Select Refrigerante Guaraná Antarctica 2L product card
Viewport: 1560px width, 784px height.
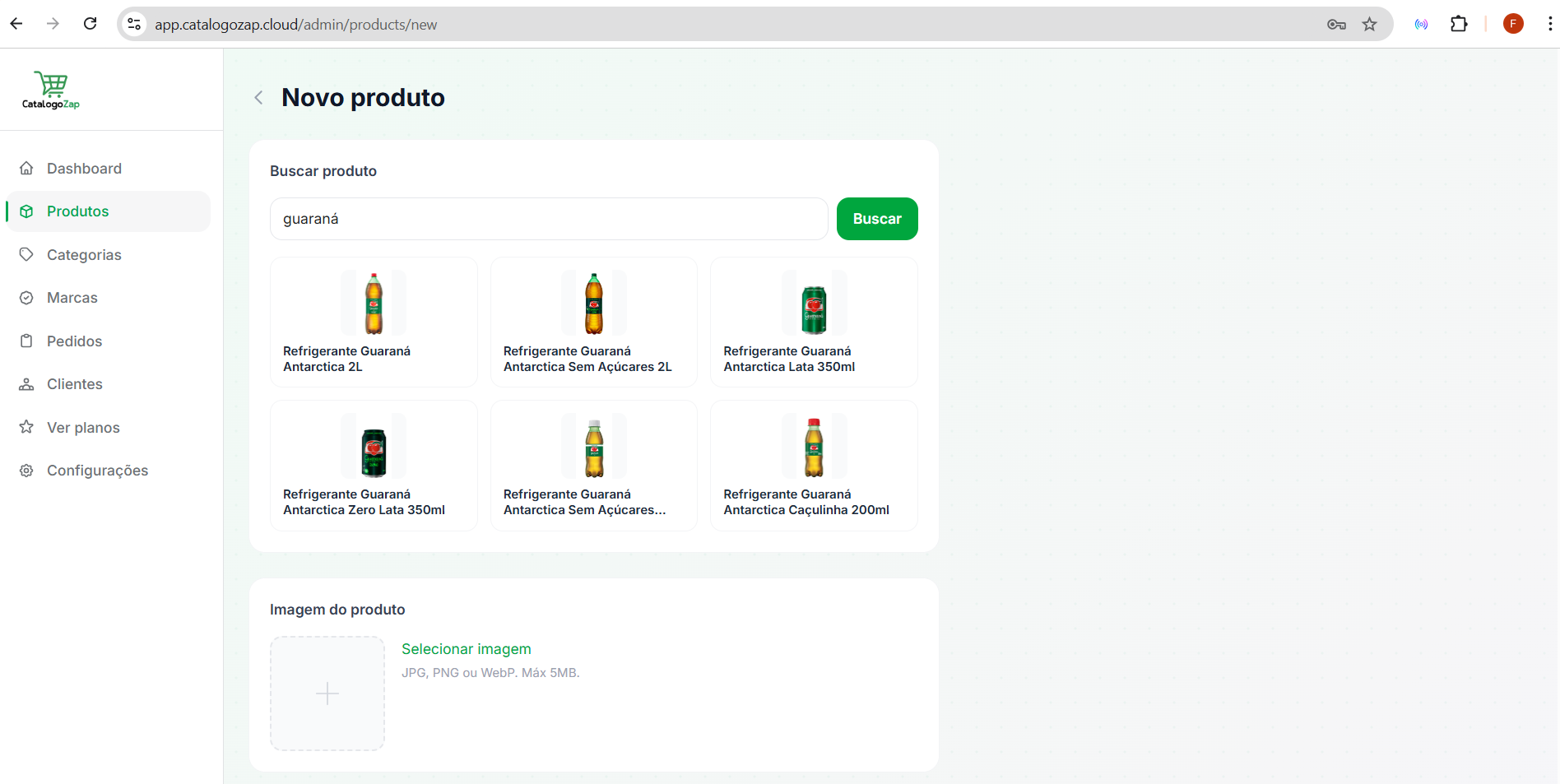point(374,322)
